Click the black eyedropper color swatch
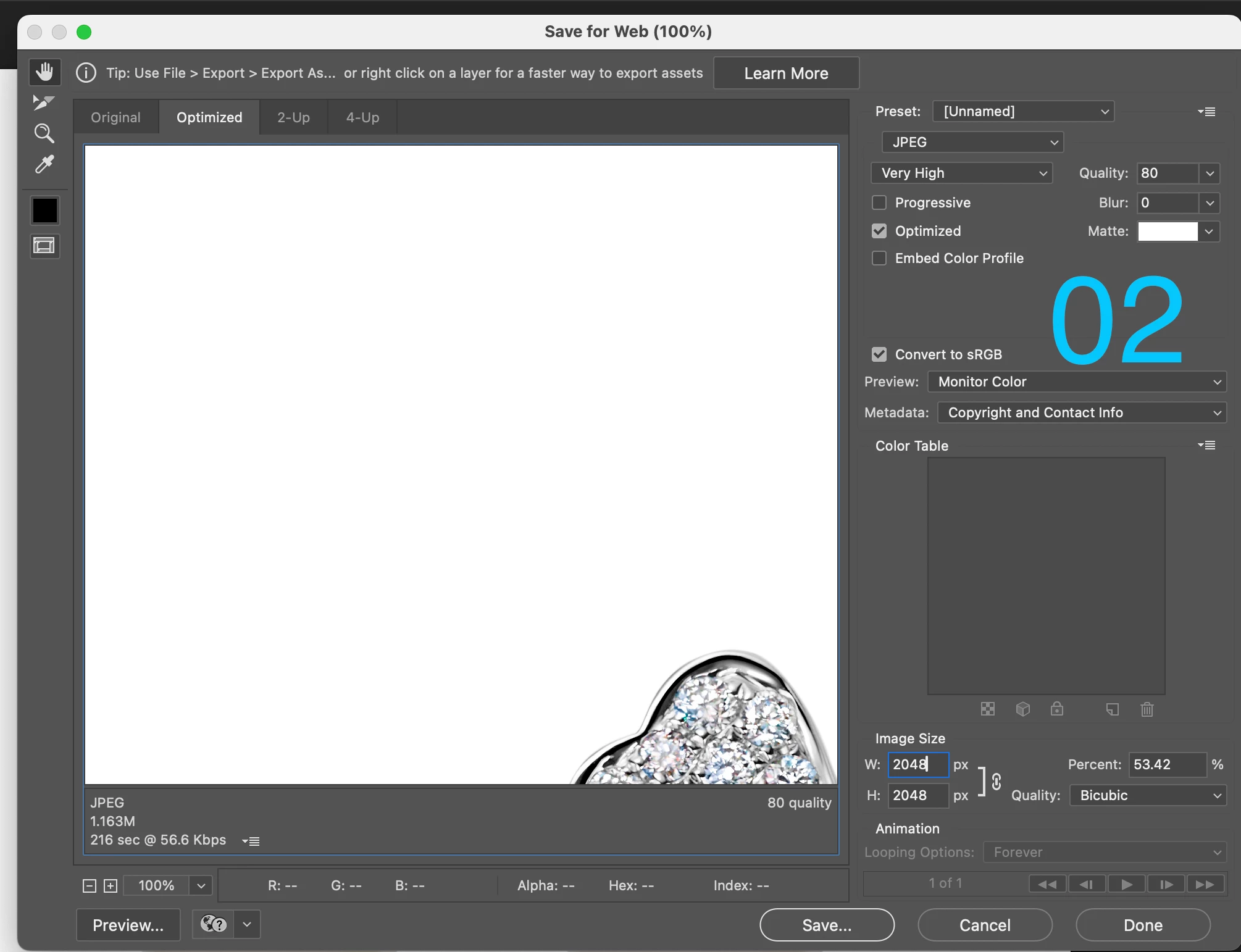The height and width of the screenshot is (952, 1241). [x=45, y=211]
